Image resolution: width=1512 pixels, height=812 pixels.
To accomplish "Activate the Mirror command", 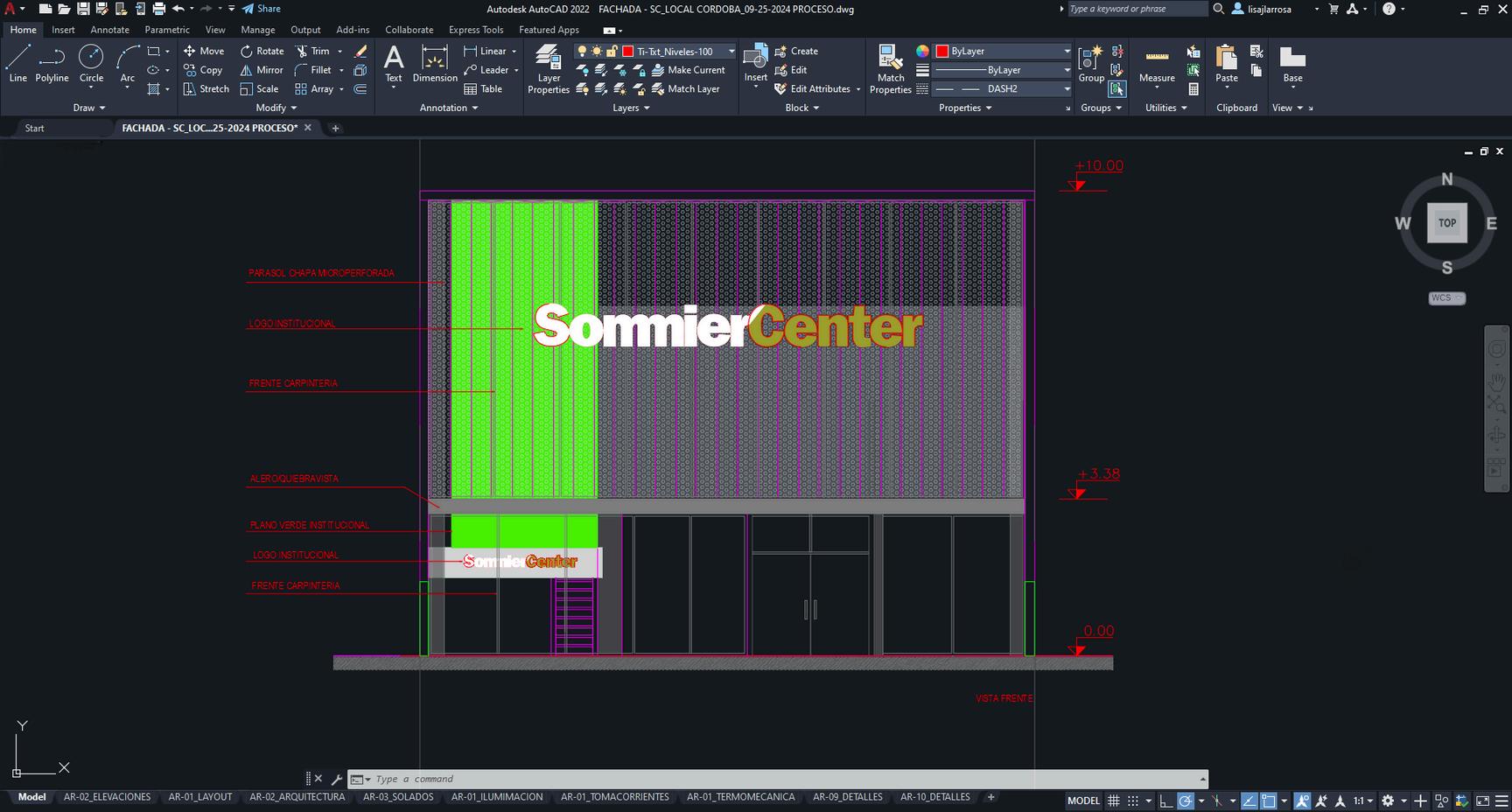I will tap(262, 70).
